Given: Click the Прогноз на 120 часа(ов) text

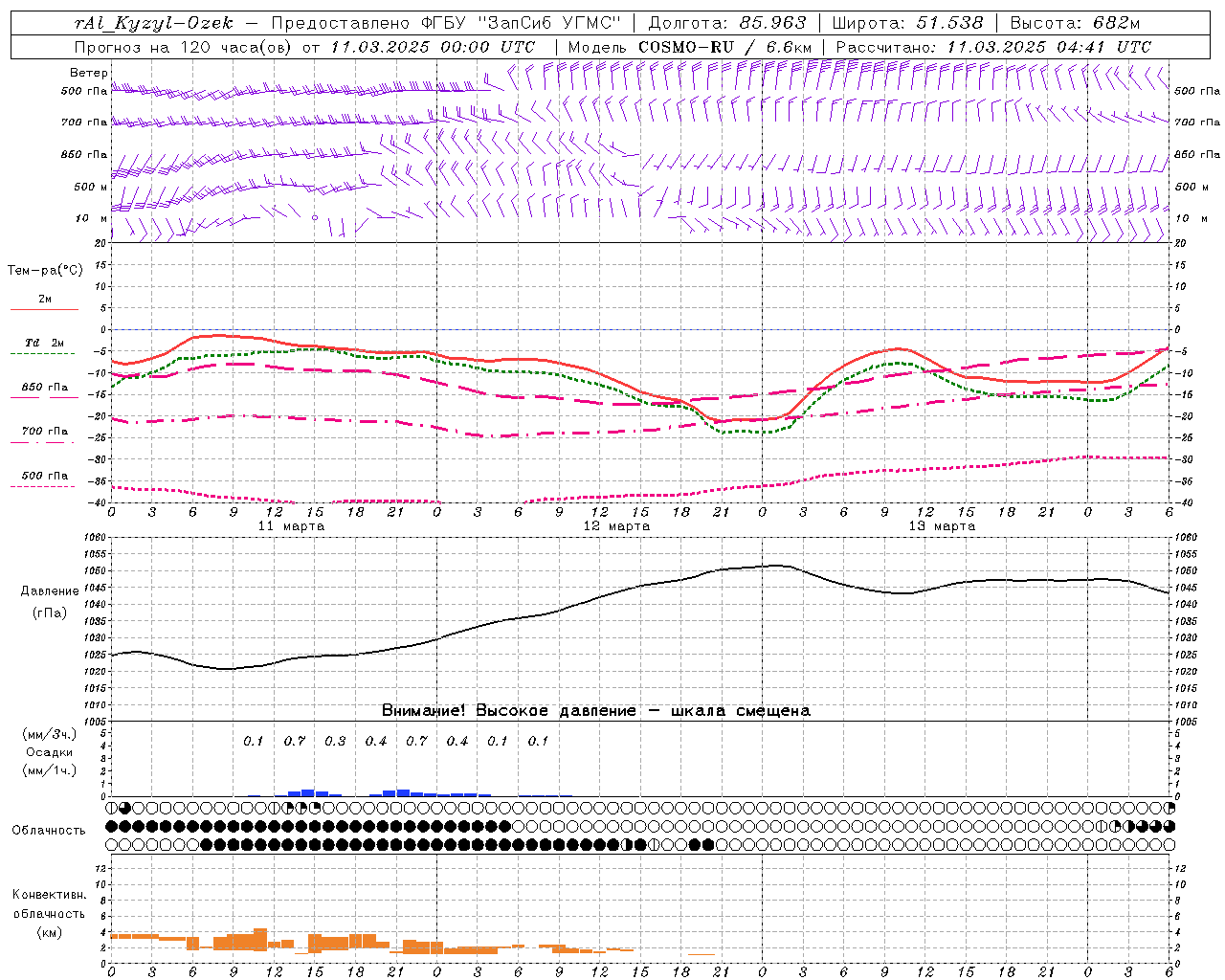Looking at the screenshot, I should point(183,46).
